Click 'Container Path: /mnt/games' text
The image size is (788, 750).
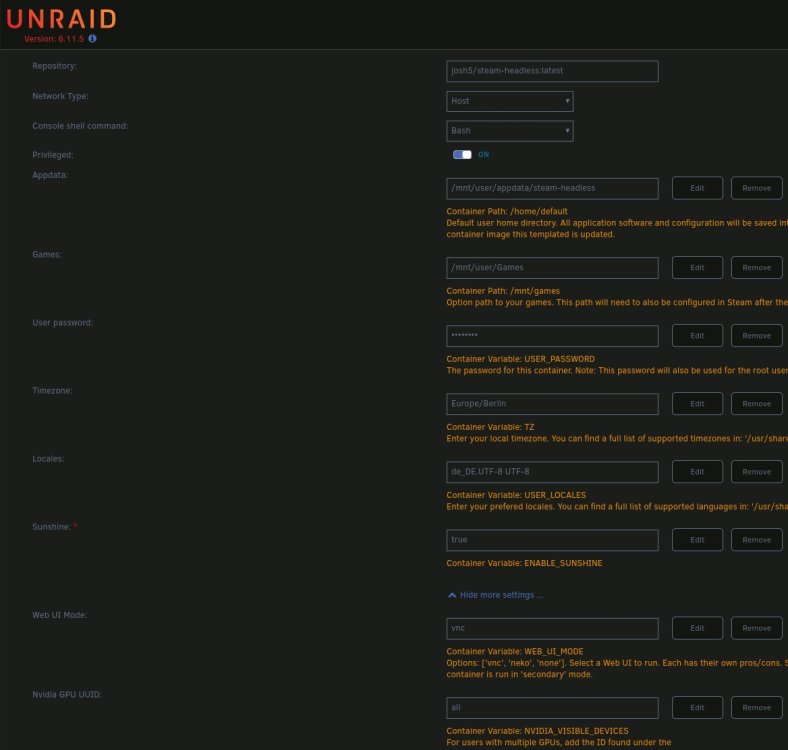coord(503,291)
